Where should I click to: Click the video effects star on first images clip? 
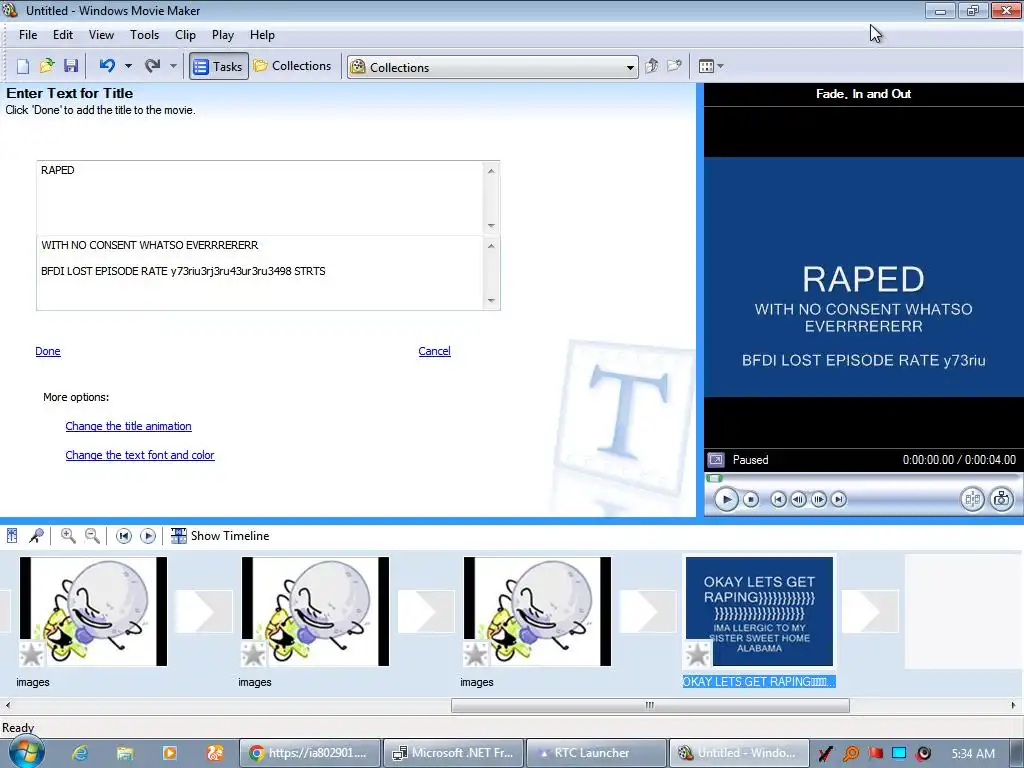(x=31, y=653)
